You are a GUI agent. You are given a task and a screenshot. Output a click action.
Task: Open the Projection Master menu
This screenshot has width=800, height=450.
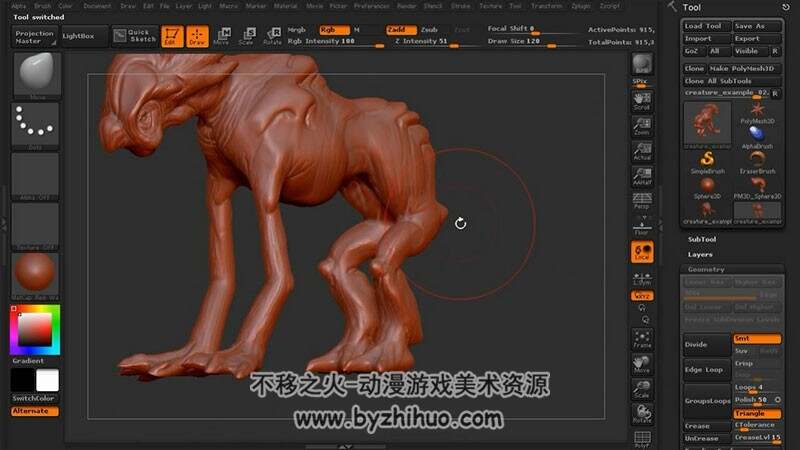point(34,37)
